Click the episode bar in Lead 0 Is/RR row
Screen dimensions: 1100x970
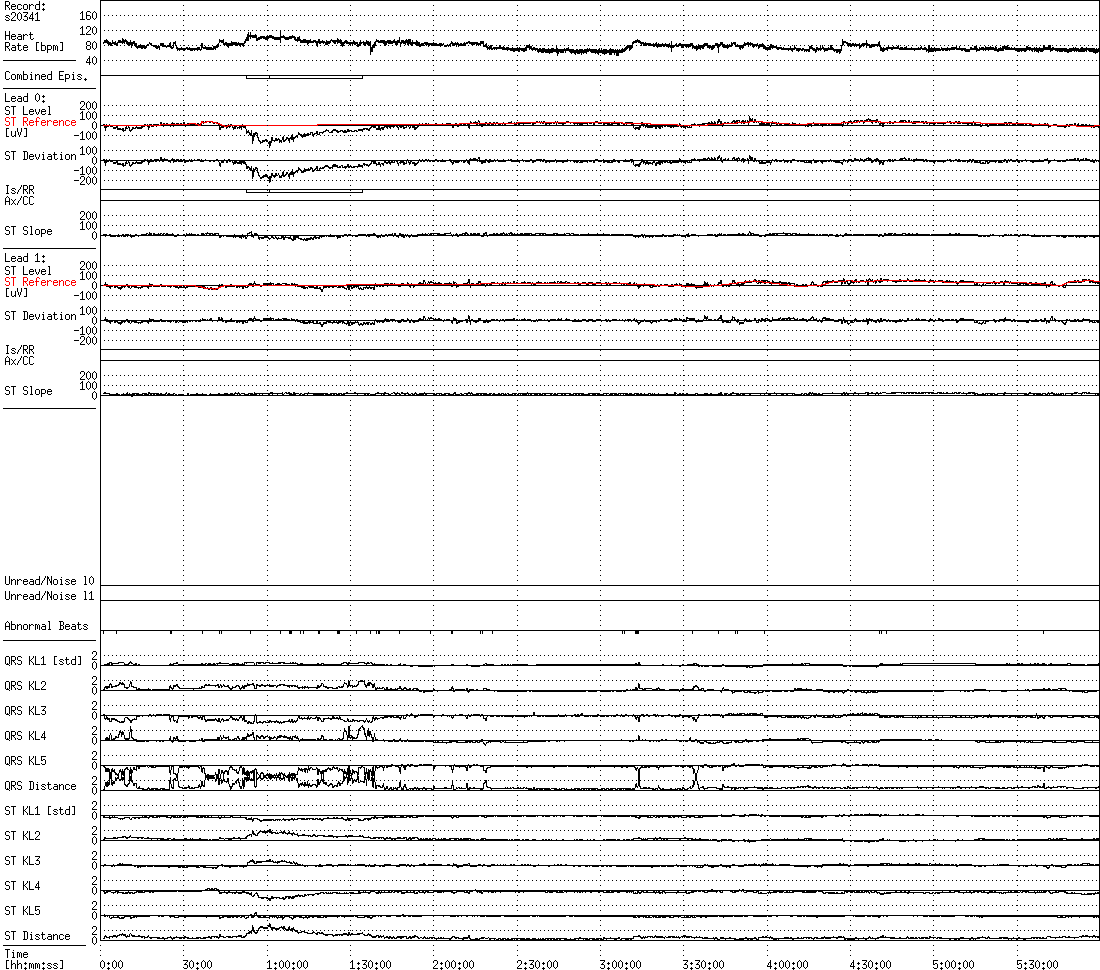pyautogui.click(x=304, y=190)
